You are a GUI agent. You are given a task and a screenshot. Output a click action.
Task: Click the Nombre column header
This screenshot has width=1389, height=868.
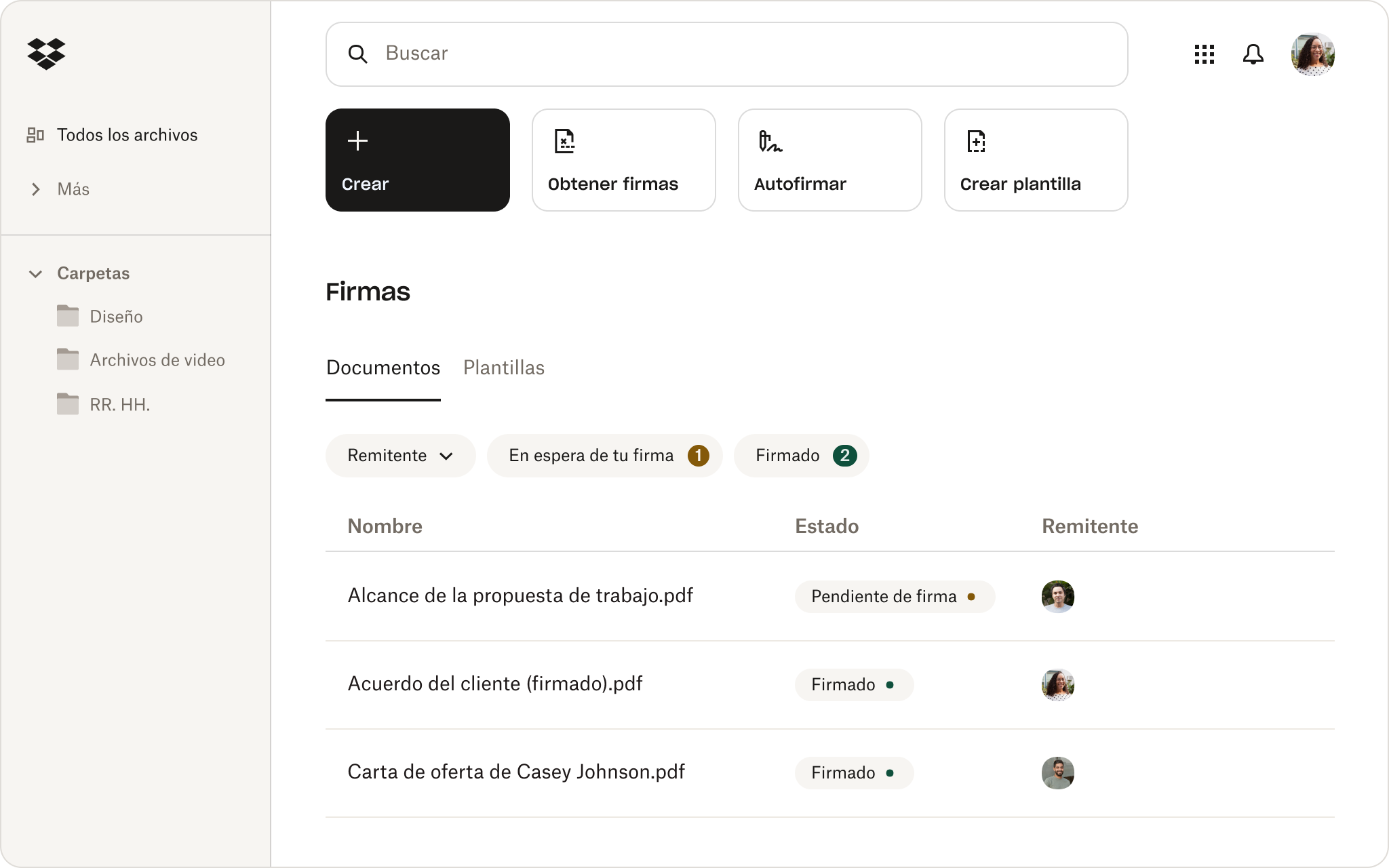pos(385,526)
